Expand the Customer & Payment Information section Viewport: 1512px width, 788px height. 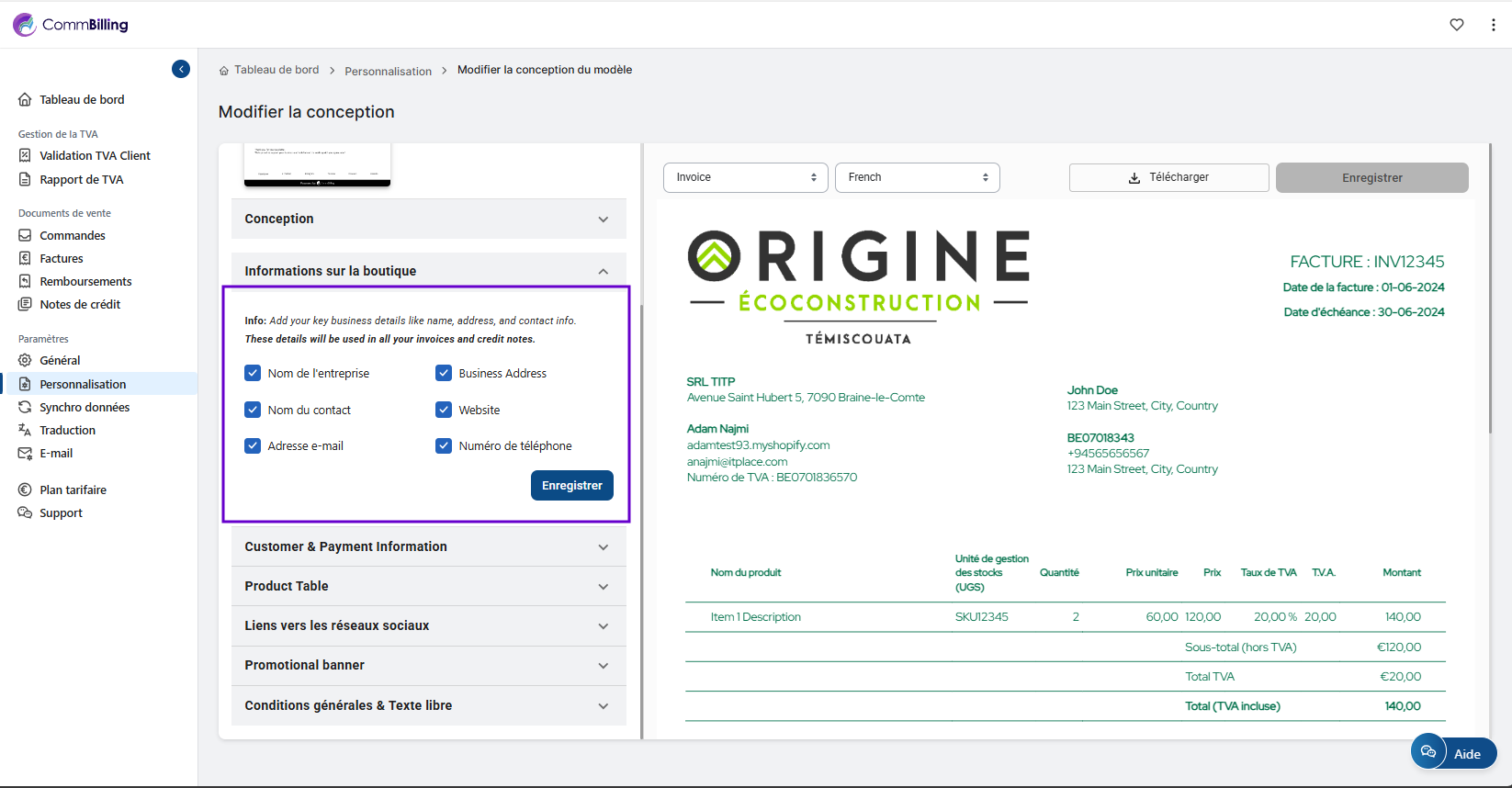428,546
